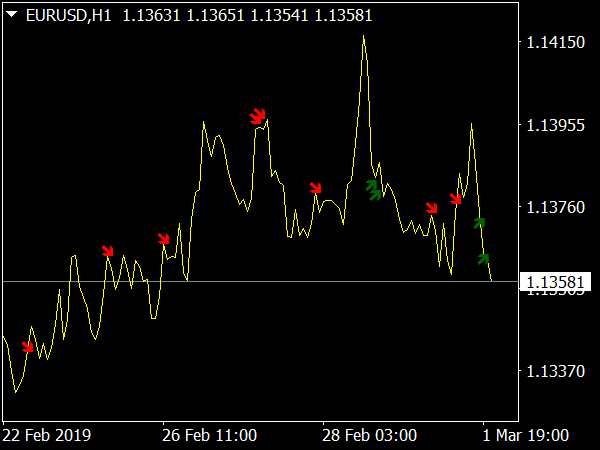600x450 pixels.
Task: Click the 1 Mar 19:00 time label
Action: click(525, 435)
